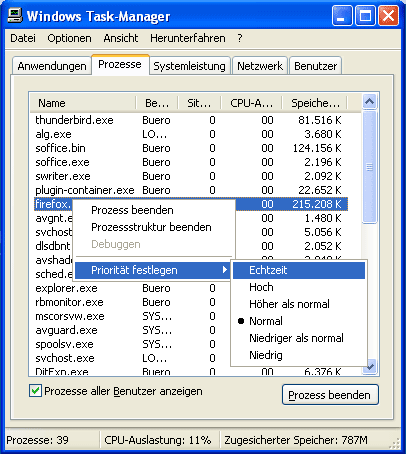The image size is (406, 454).
Task: Sort by the Be... column header
Action: 157,103
